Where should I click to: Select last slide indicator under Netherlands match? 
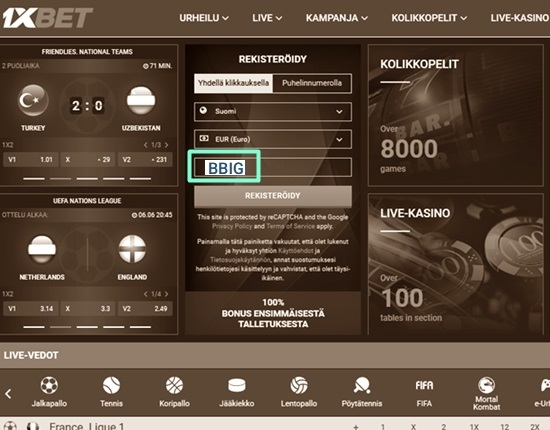(x=140, y=327)
